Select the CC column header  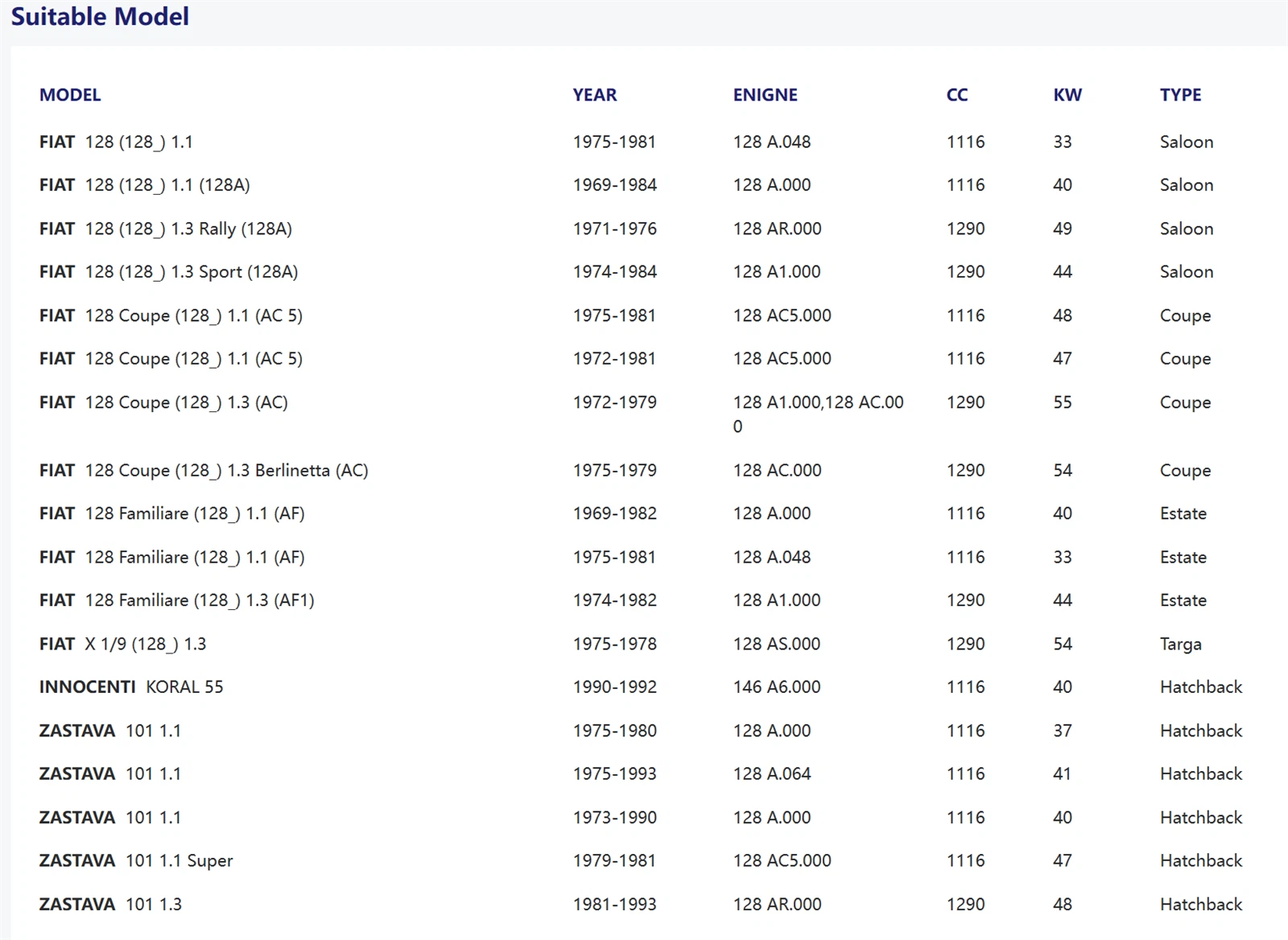point(957,95)
